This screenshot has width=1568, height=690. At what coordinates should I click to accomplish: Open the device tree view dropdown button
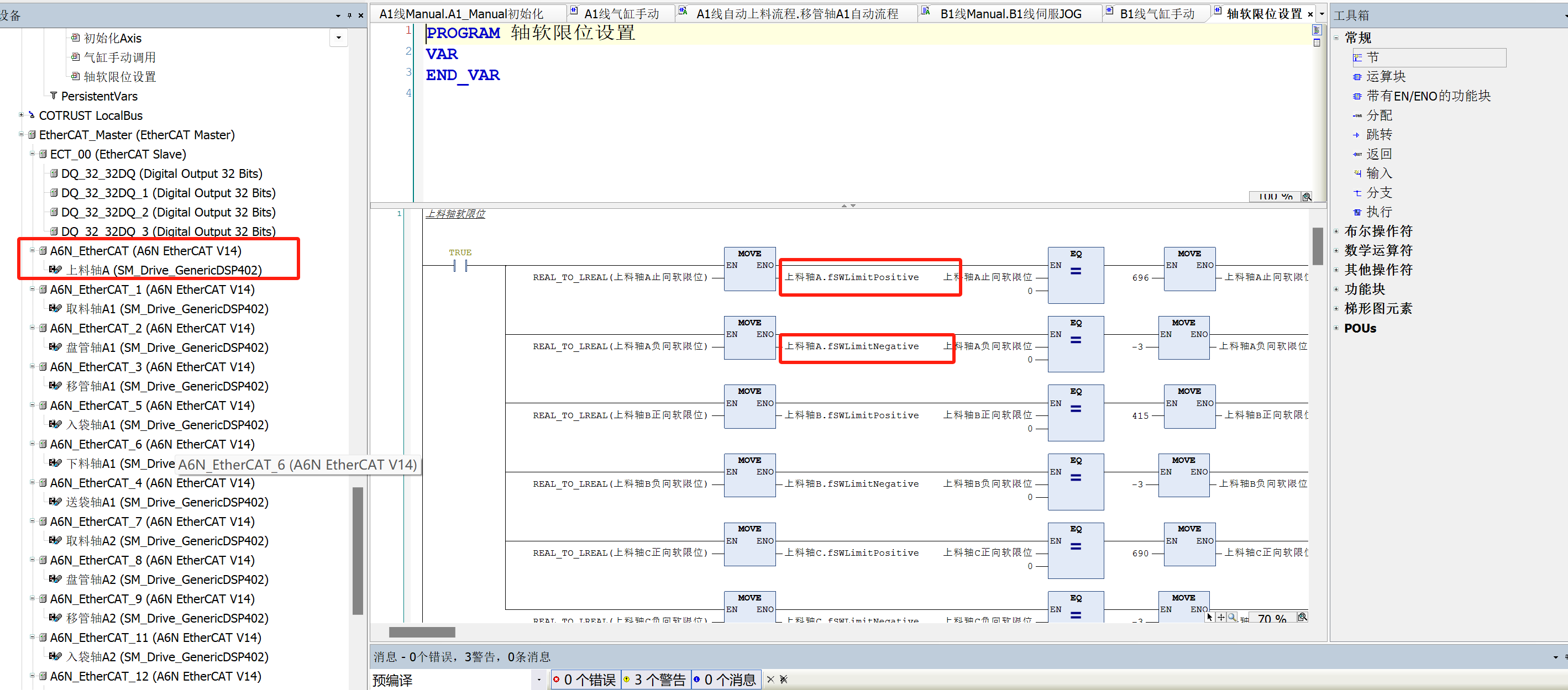(x=339, y=38)
